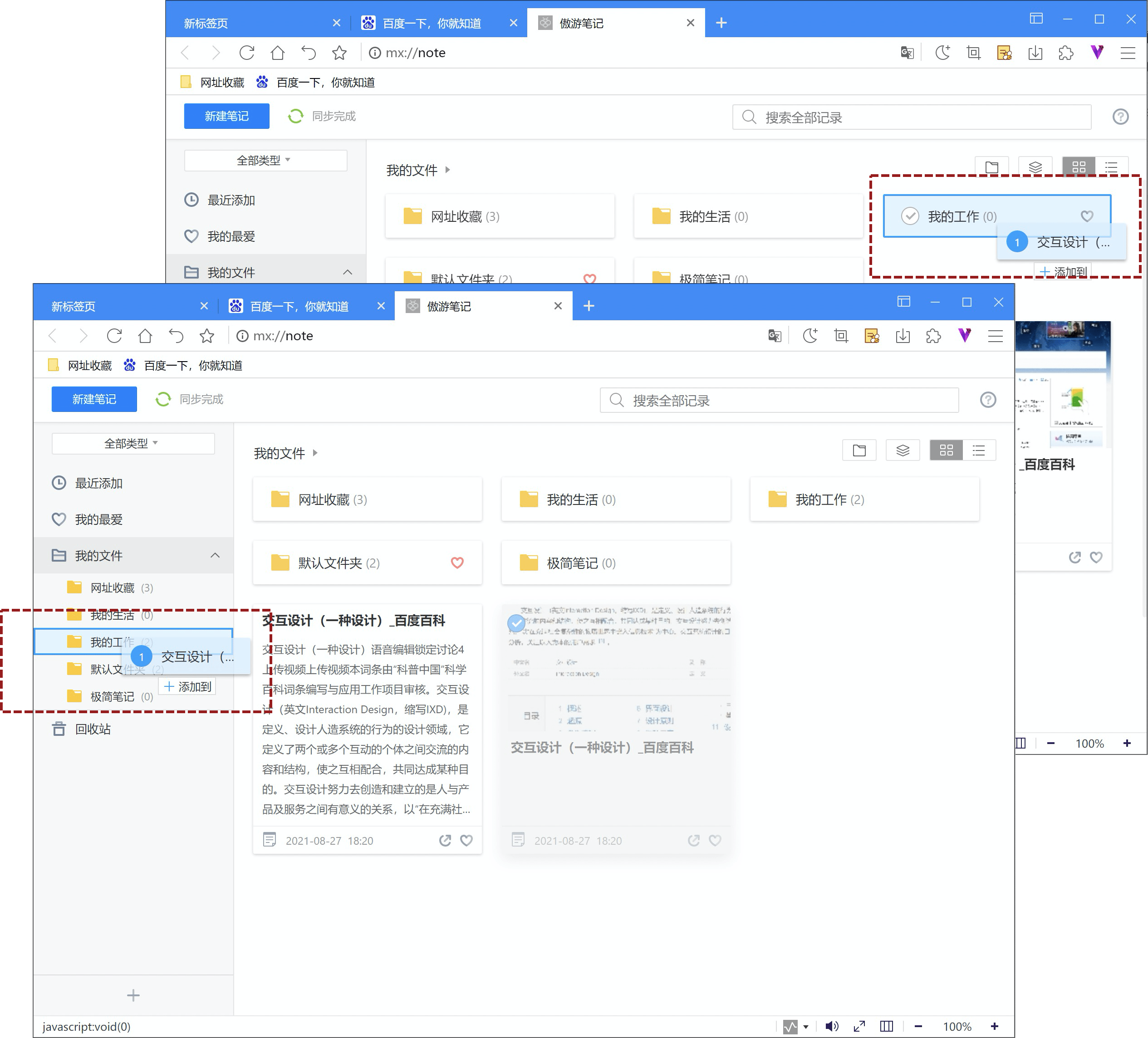Click share icon on first 交互设计 note card

tap(445, 840)
